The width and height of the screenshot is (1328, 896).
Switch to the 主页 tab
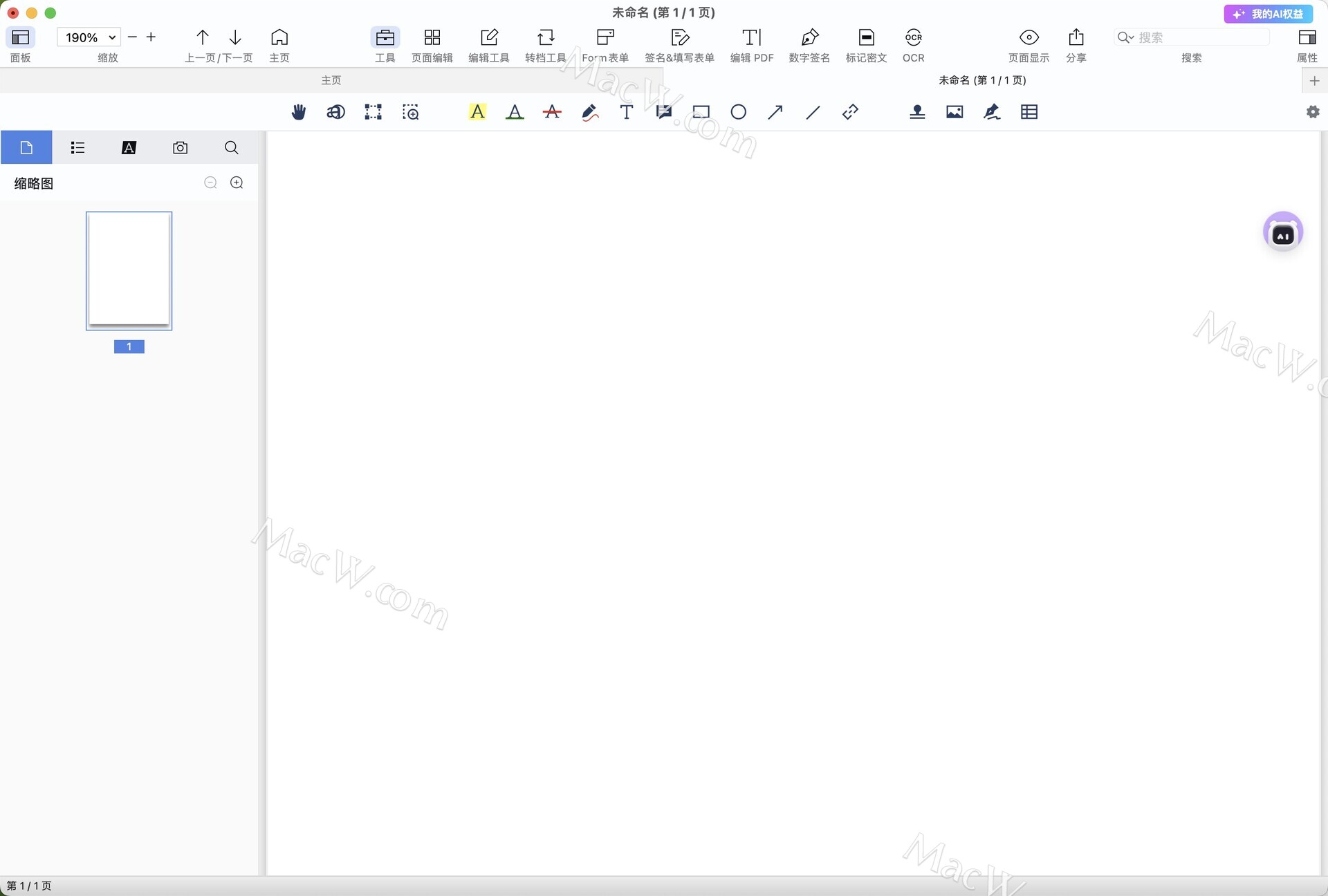point(331,80)
